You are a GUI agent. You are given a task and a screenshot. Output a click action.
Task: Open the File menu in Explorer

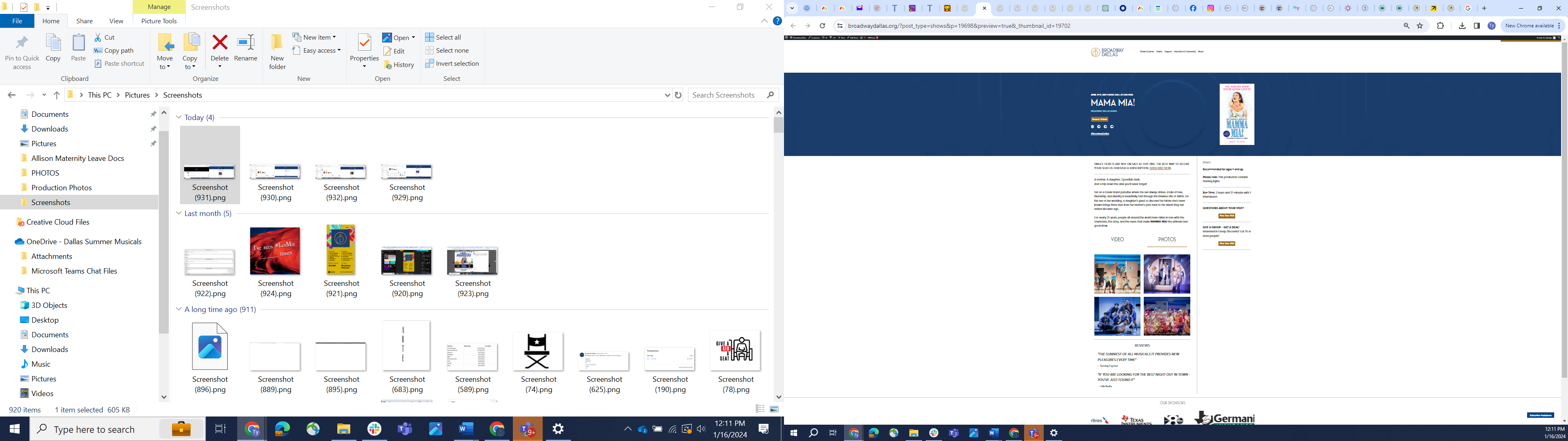click(x=17, y=21)
